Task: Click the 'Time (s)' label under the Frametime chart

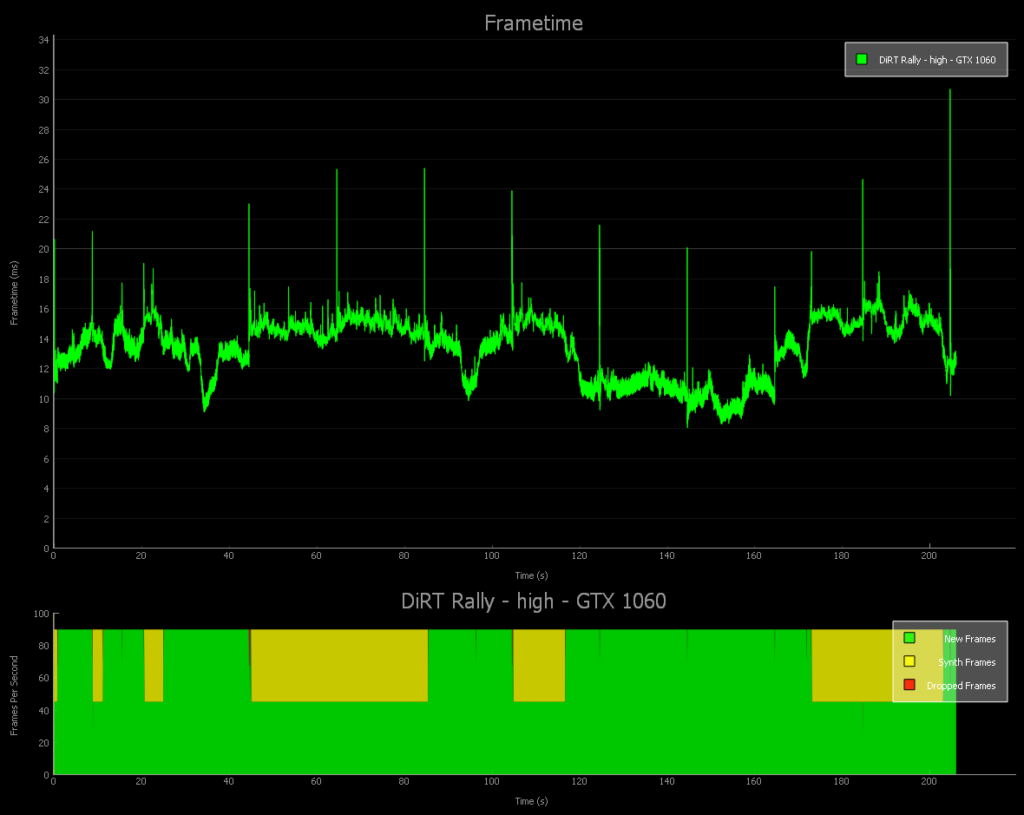Action: (x=531, y=575)
